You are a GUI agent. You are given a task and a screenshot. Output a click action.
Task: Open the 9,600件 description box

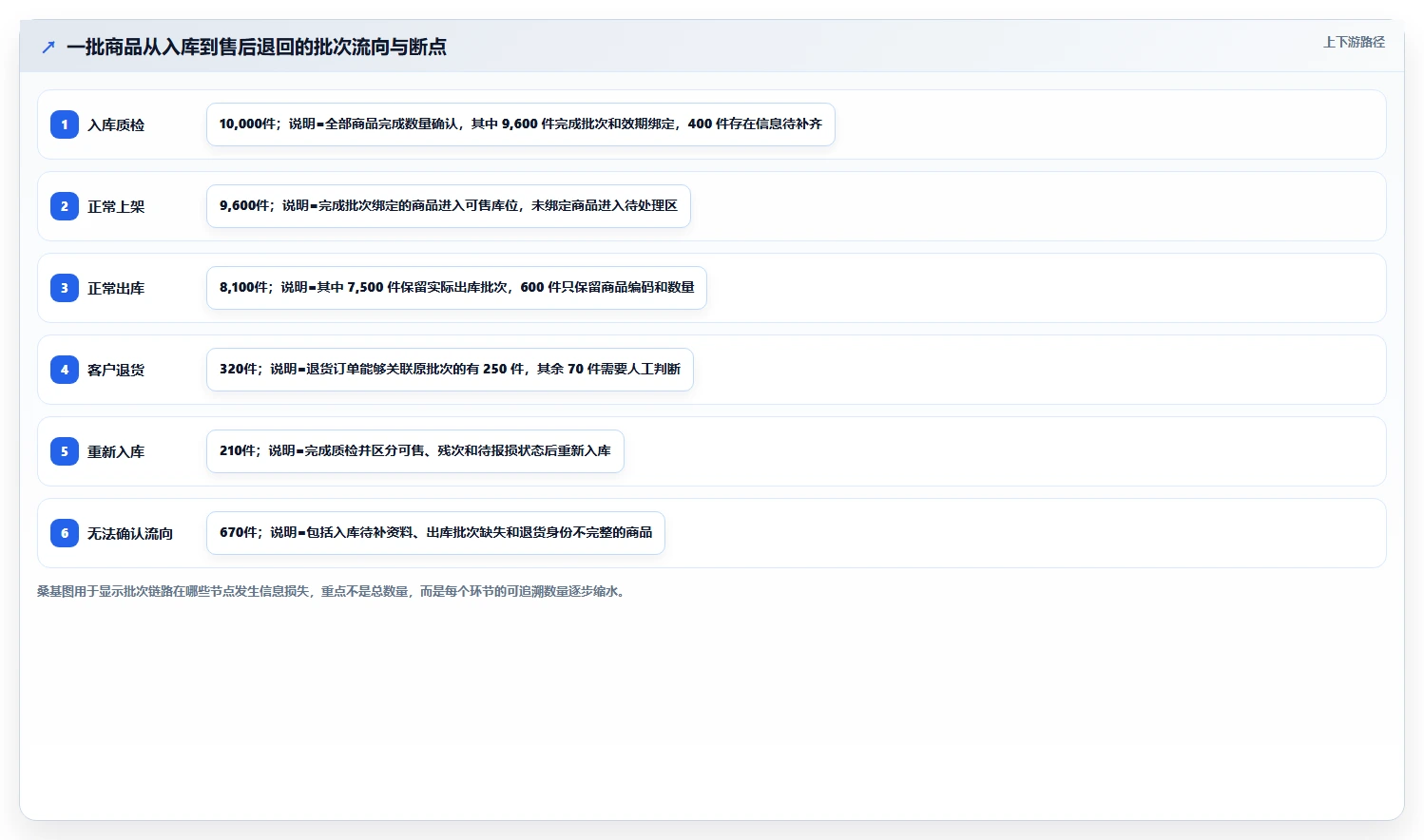449,206
